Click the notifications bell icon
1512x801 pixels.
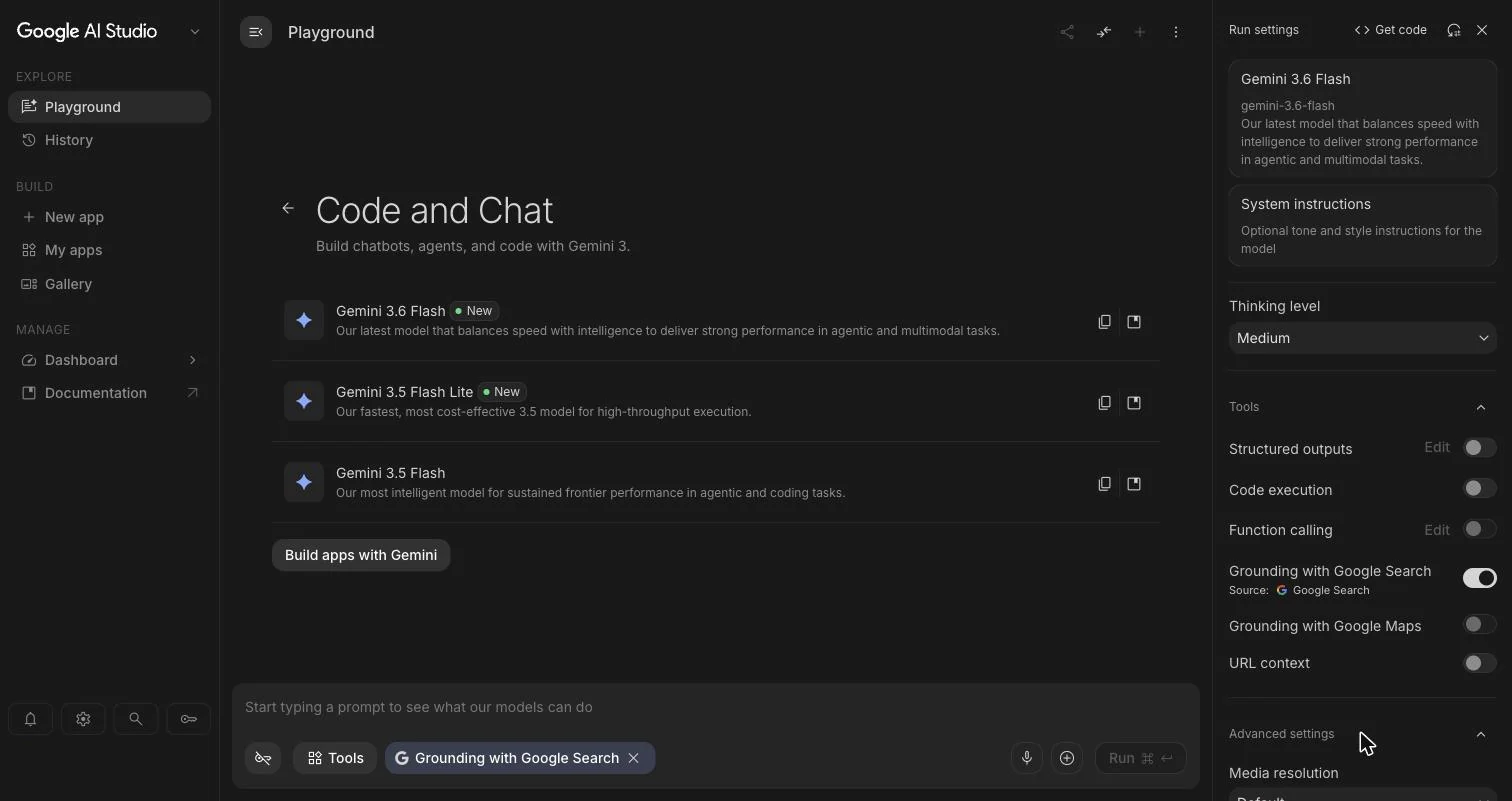pyautogui.click(x=30, y=719)
